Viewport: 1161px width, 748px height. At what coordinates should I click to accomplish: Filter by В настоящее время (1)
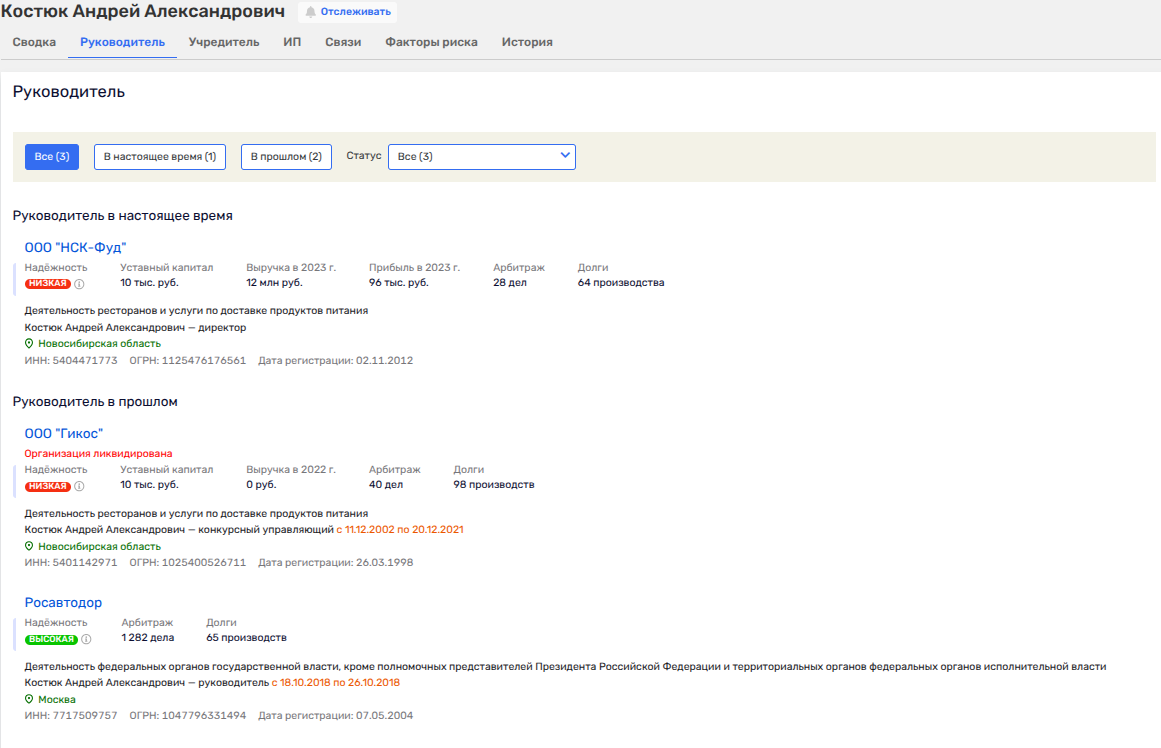click(160, 157)
